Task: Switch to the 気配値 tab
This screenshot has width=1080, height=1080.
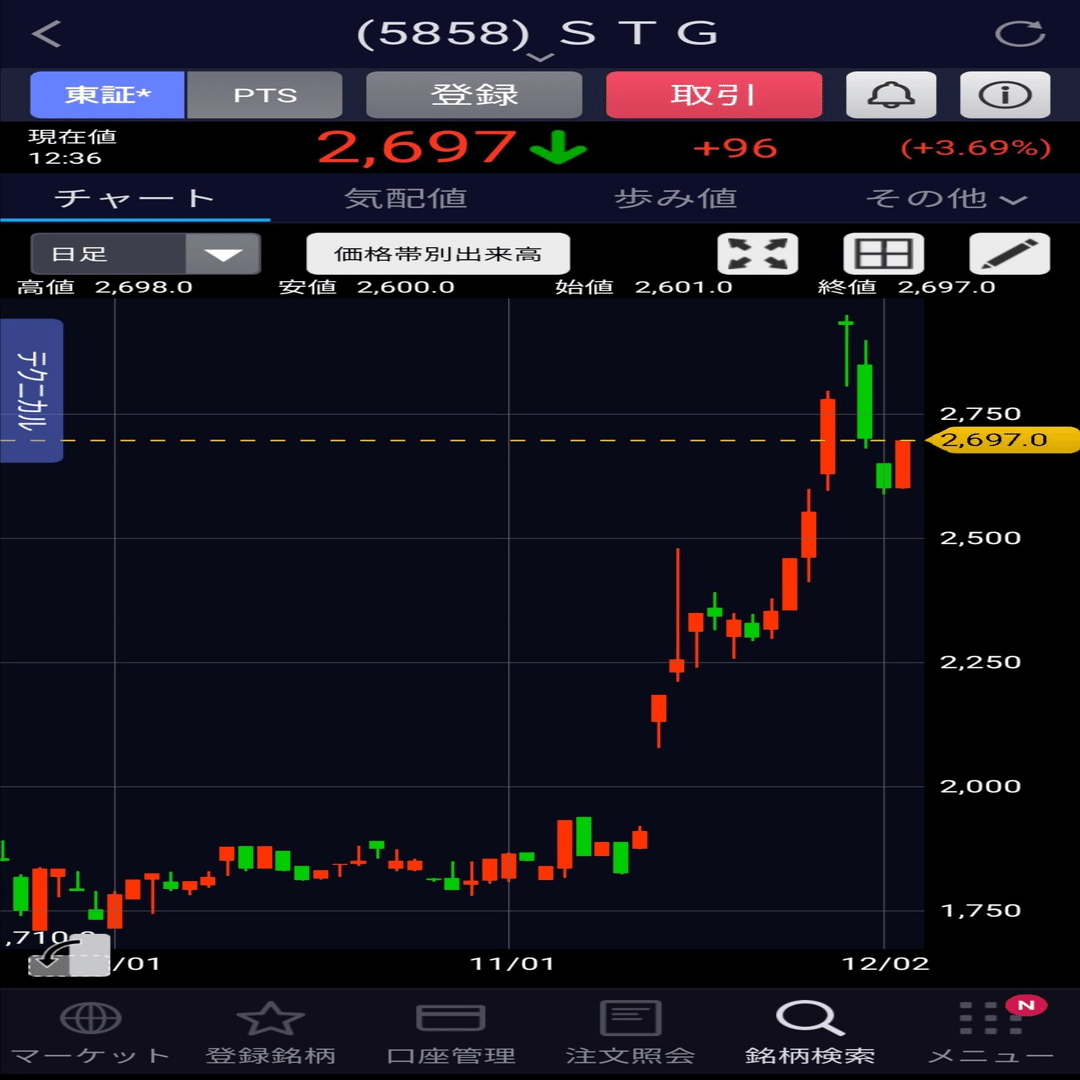Action: point(406,198)
